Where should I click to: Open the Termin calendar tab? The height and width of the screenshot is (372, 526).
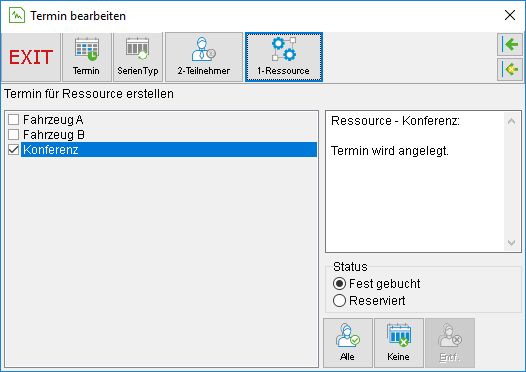tap(87, 57)
